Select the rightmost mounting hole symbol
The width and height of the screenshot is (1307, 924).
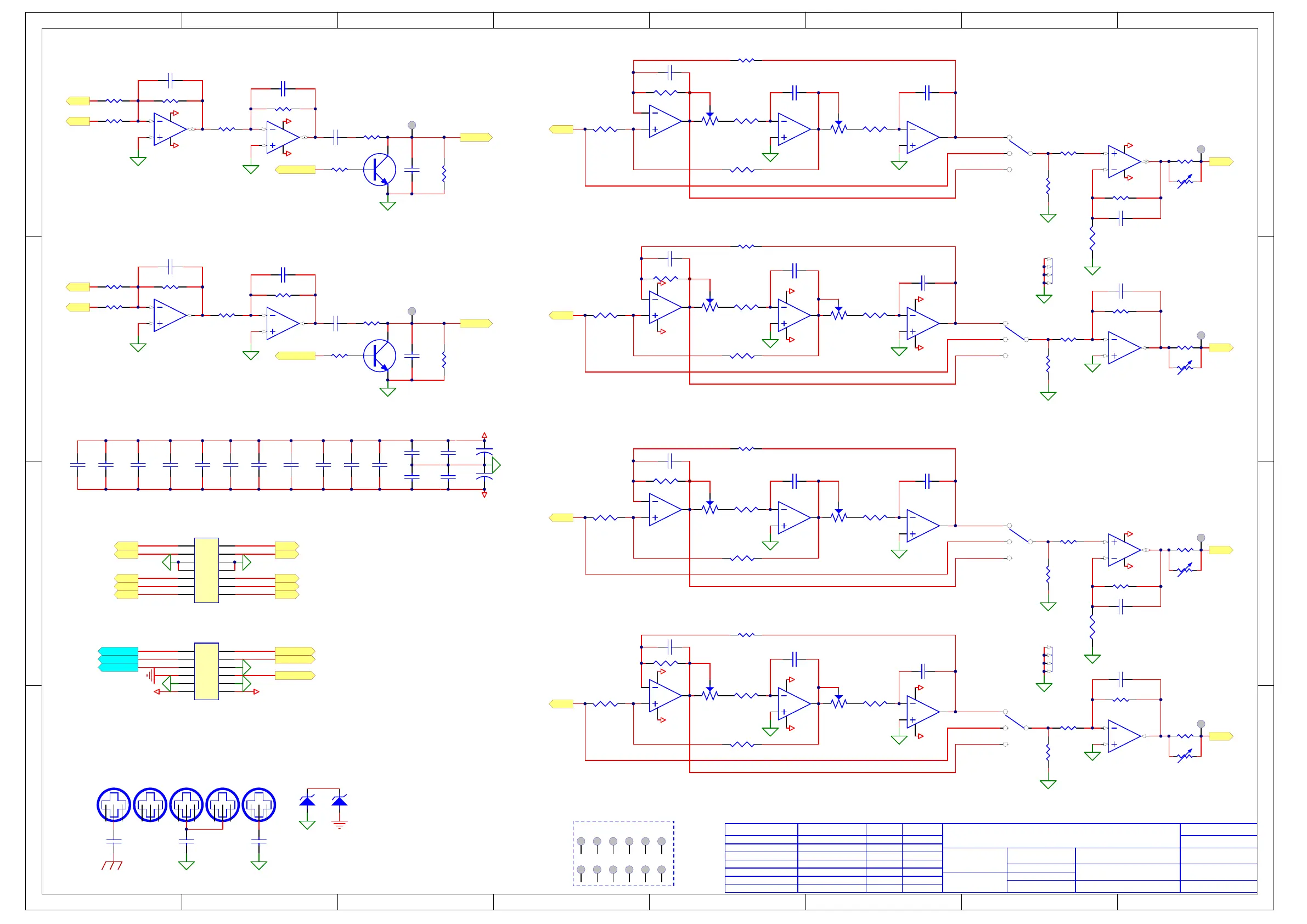pos(259,804)
